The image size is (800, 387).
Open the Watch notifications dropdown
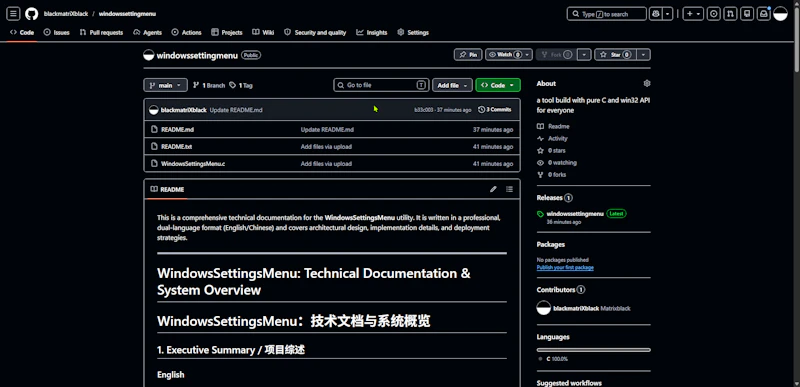(509, 55)
